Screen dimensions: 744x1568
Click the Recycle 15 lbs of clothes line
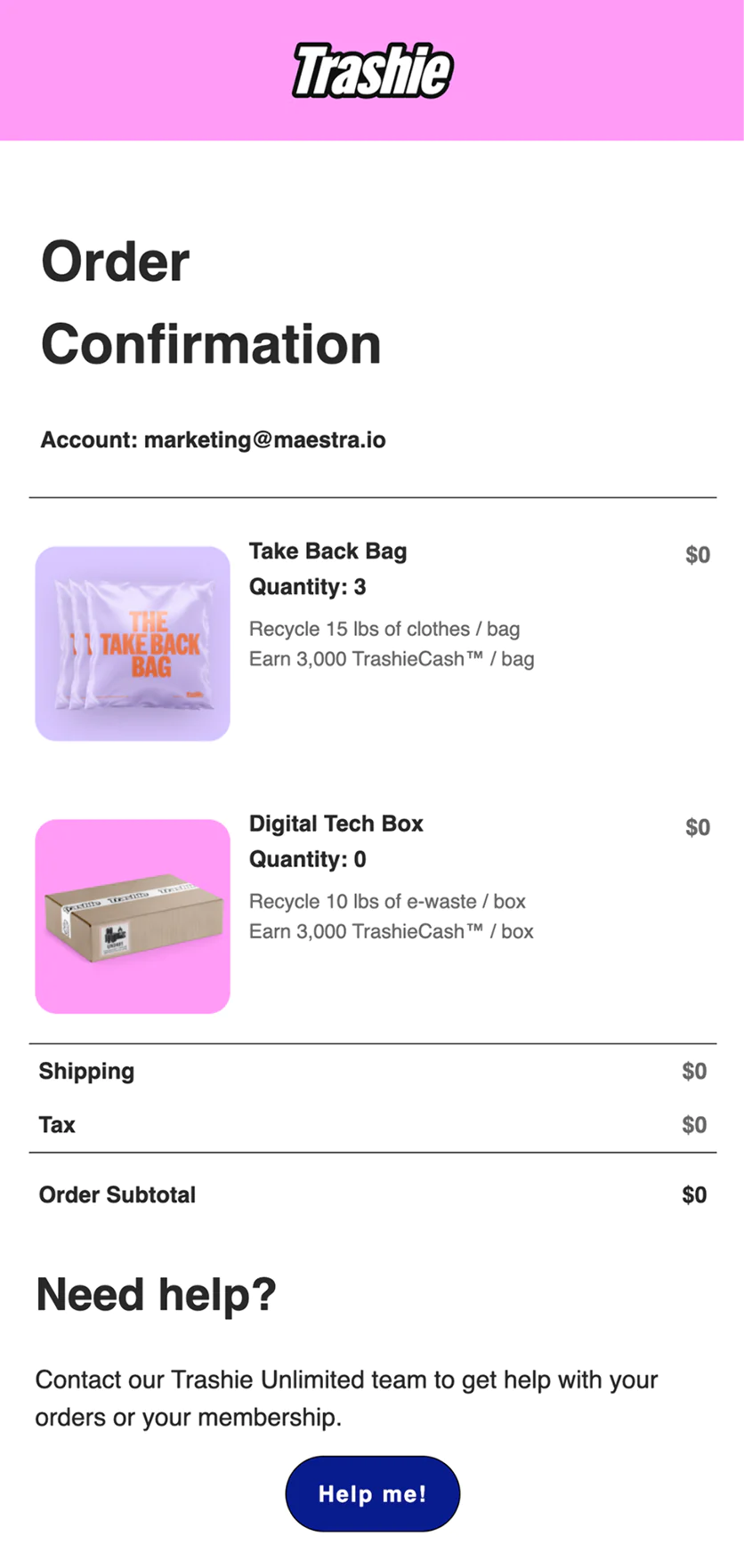click(x=384, y=629)
